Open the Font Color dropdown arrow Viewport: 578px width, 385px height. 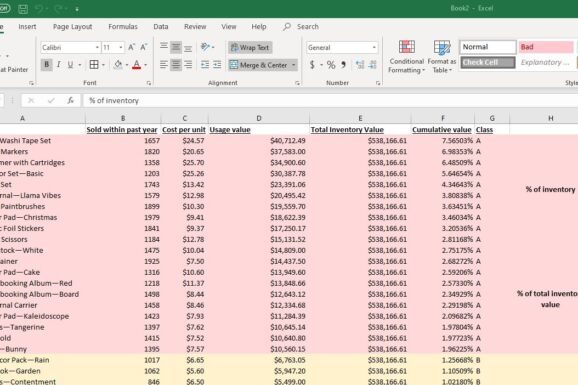146,65
